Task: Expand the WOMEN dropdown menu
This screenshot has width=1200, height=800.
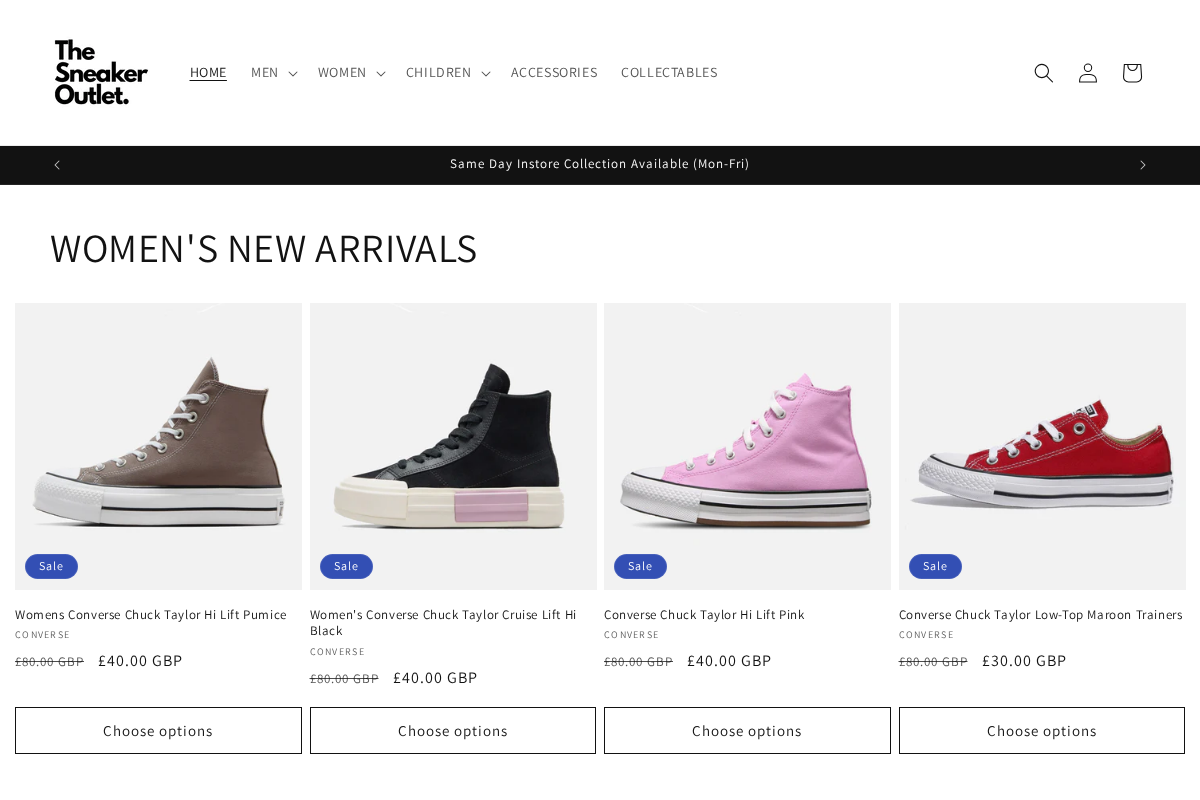Action: tap(350, 72)
